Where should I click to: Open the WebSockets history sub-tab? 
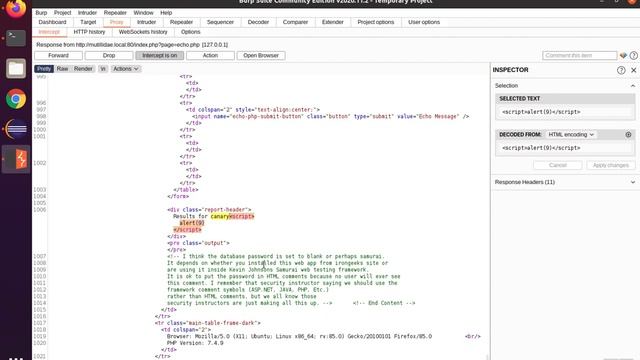143,32
